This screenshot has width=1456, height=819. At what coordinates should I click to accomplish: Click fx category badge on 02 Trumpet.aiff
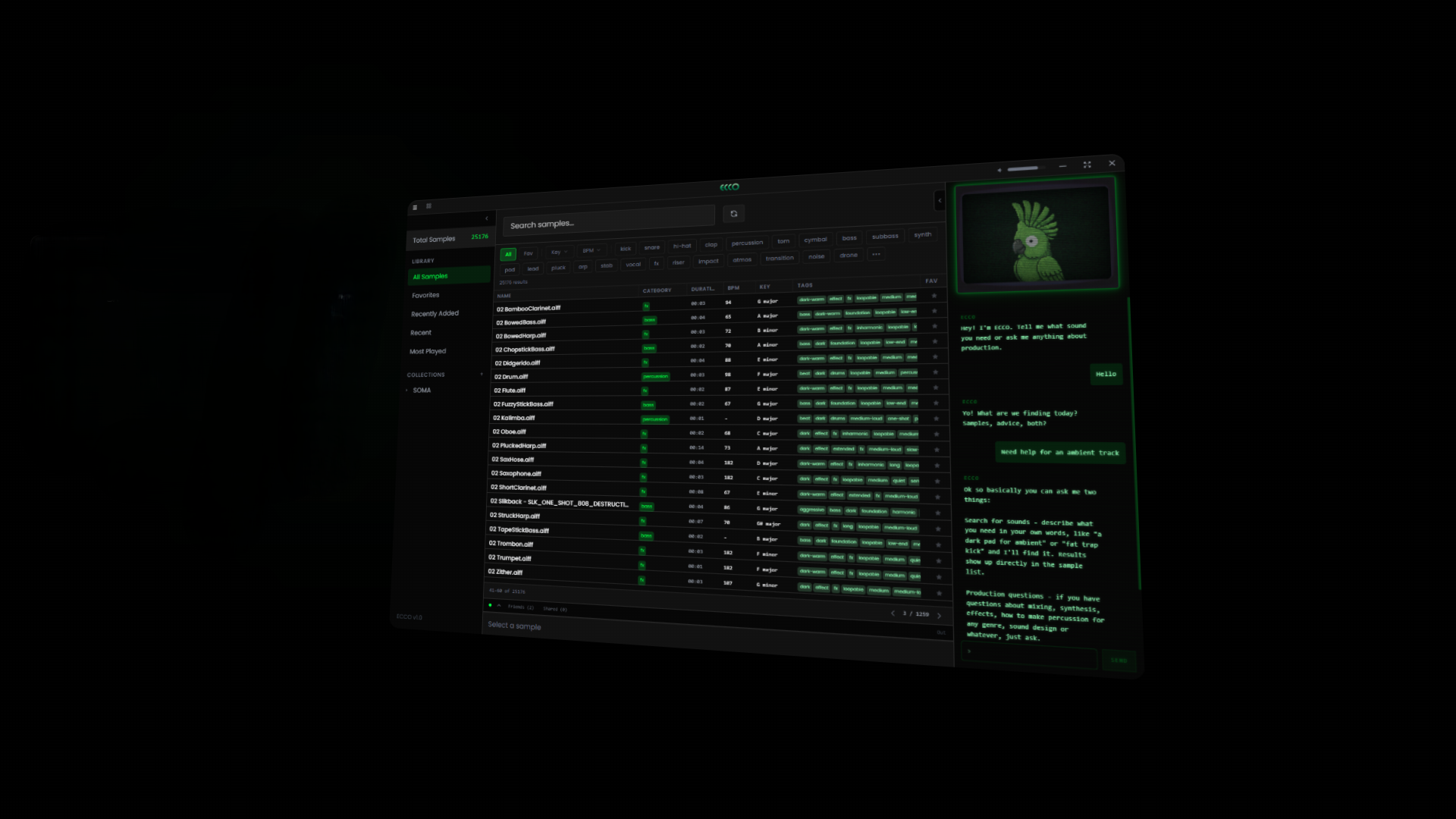[x=642, y=565]
